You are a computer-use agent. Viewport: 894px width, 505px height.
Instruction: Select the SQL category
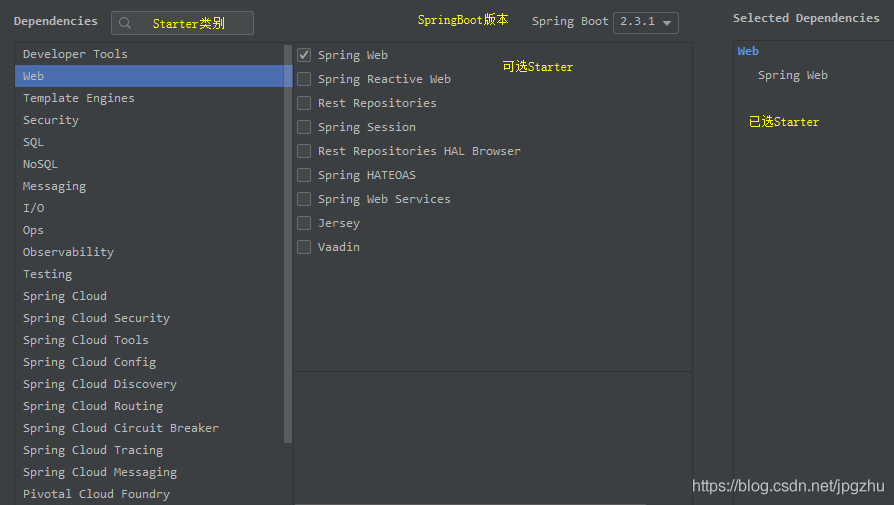coord(149,142)
